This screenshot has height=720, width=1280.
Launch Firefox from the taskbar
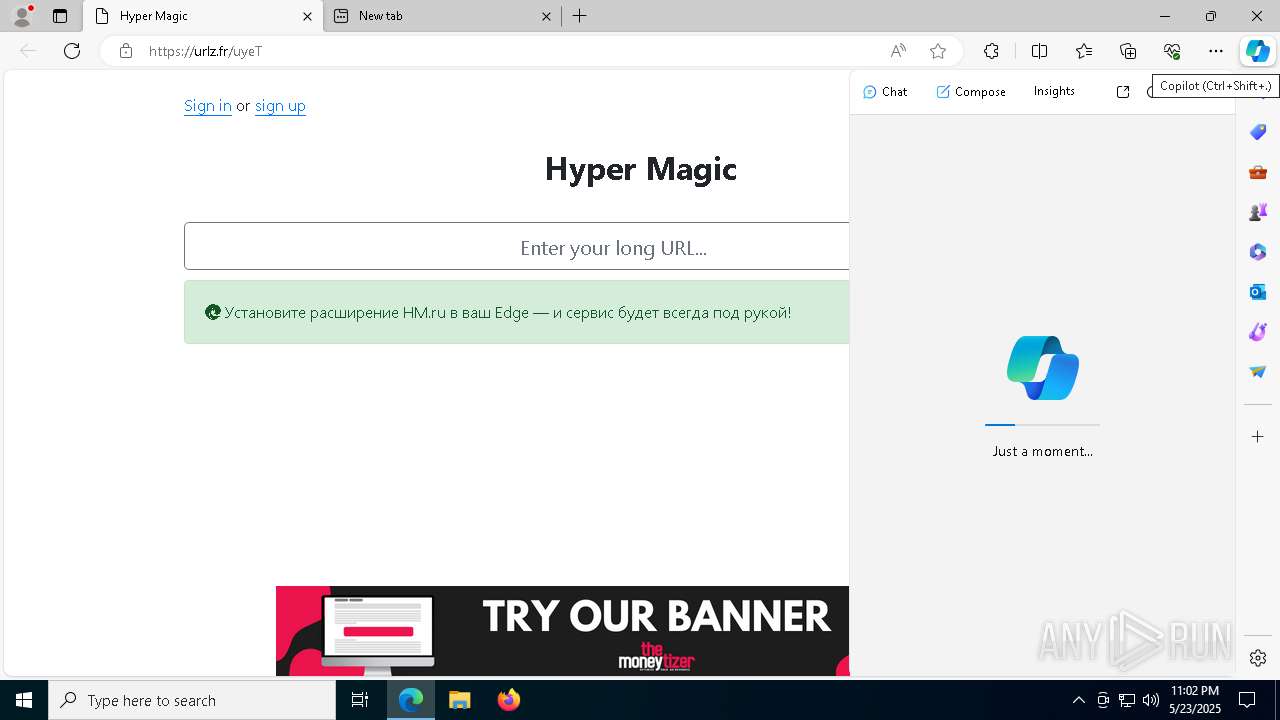509,700
